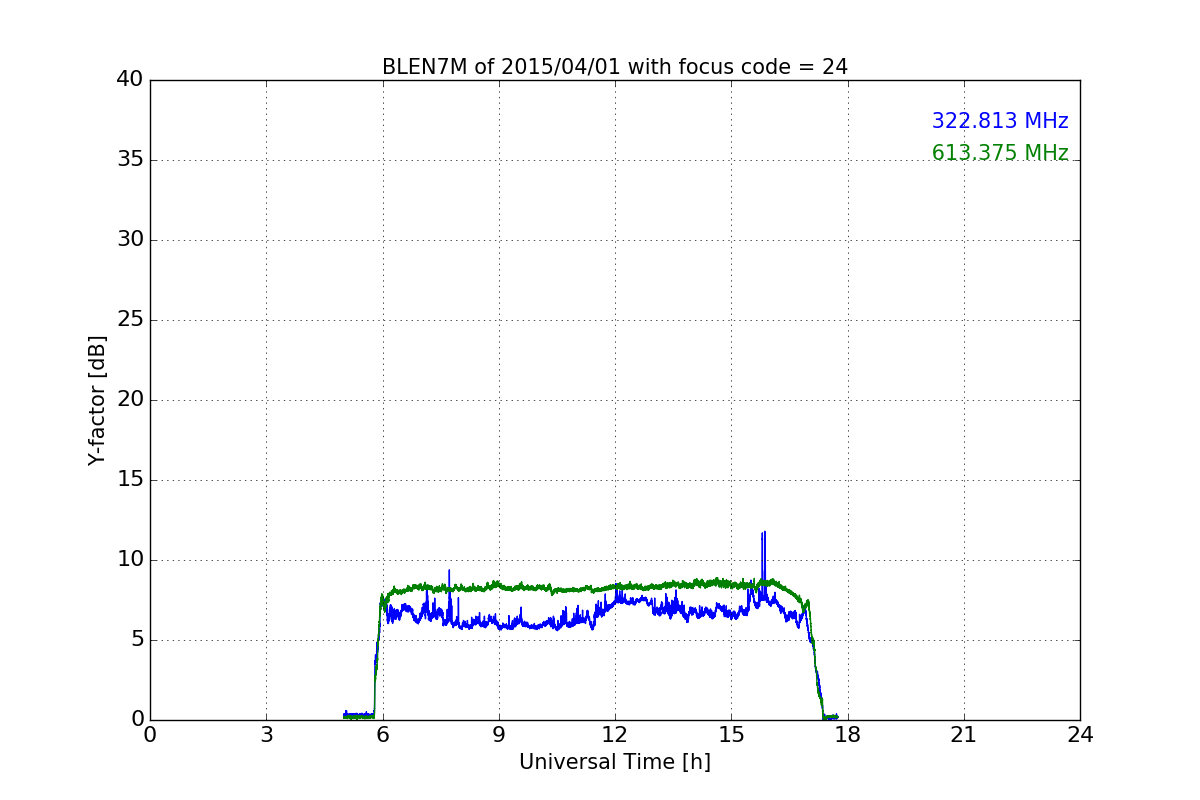The image size is (1200, 800).
Task: Click the y-axis tick label '40'
Action: [x=130, y=80]
